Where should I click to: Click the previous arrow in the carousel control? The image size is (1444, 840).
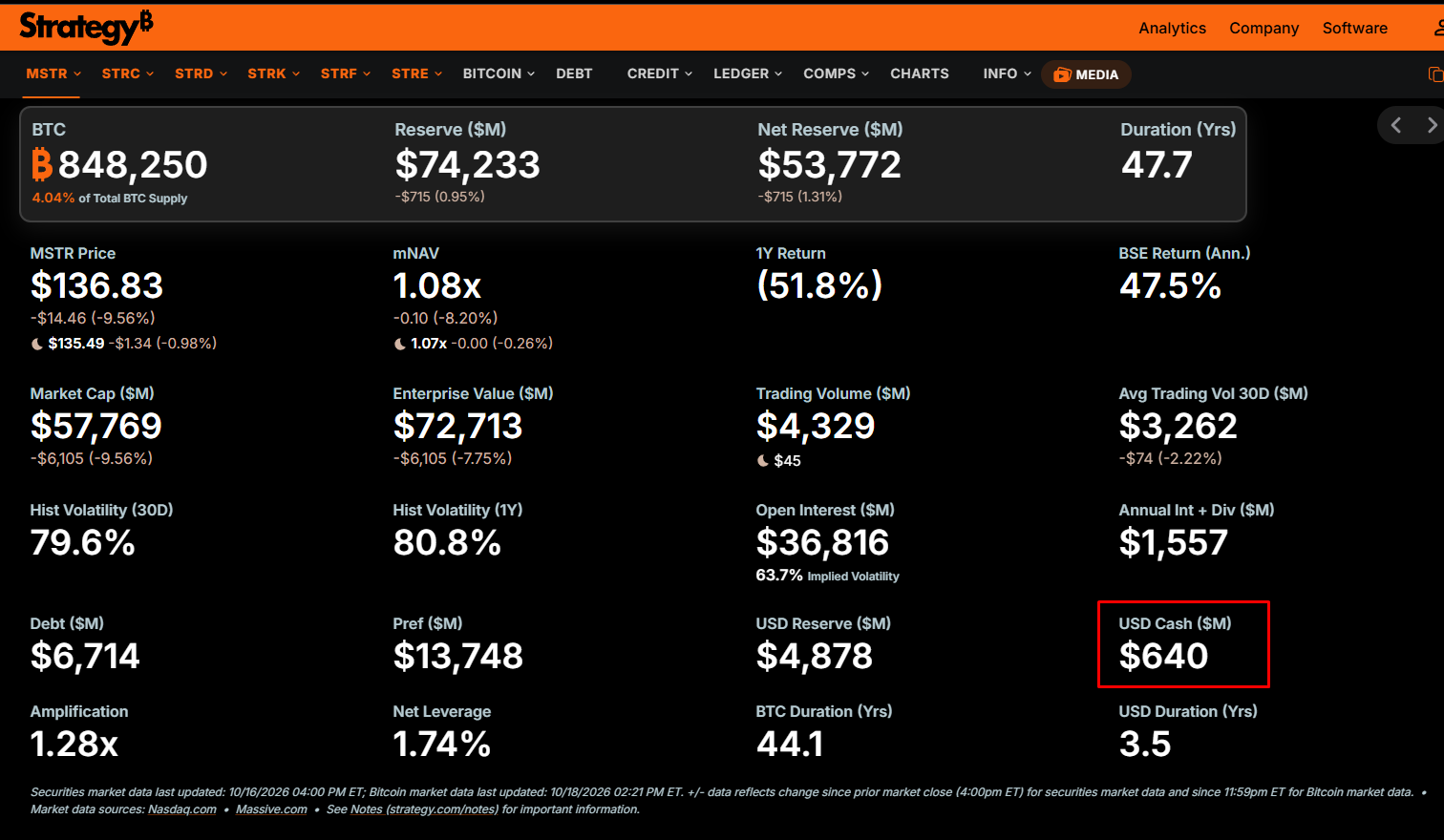[x=1396, y=125]
